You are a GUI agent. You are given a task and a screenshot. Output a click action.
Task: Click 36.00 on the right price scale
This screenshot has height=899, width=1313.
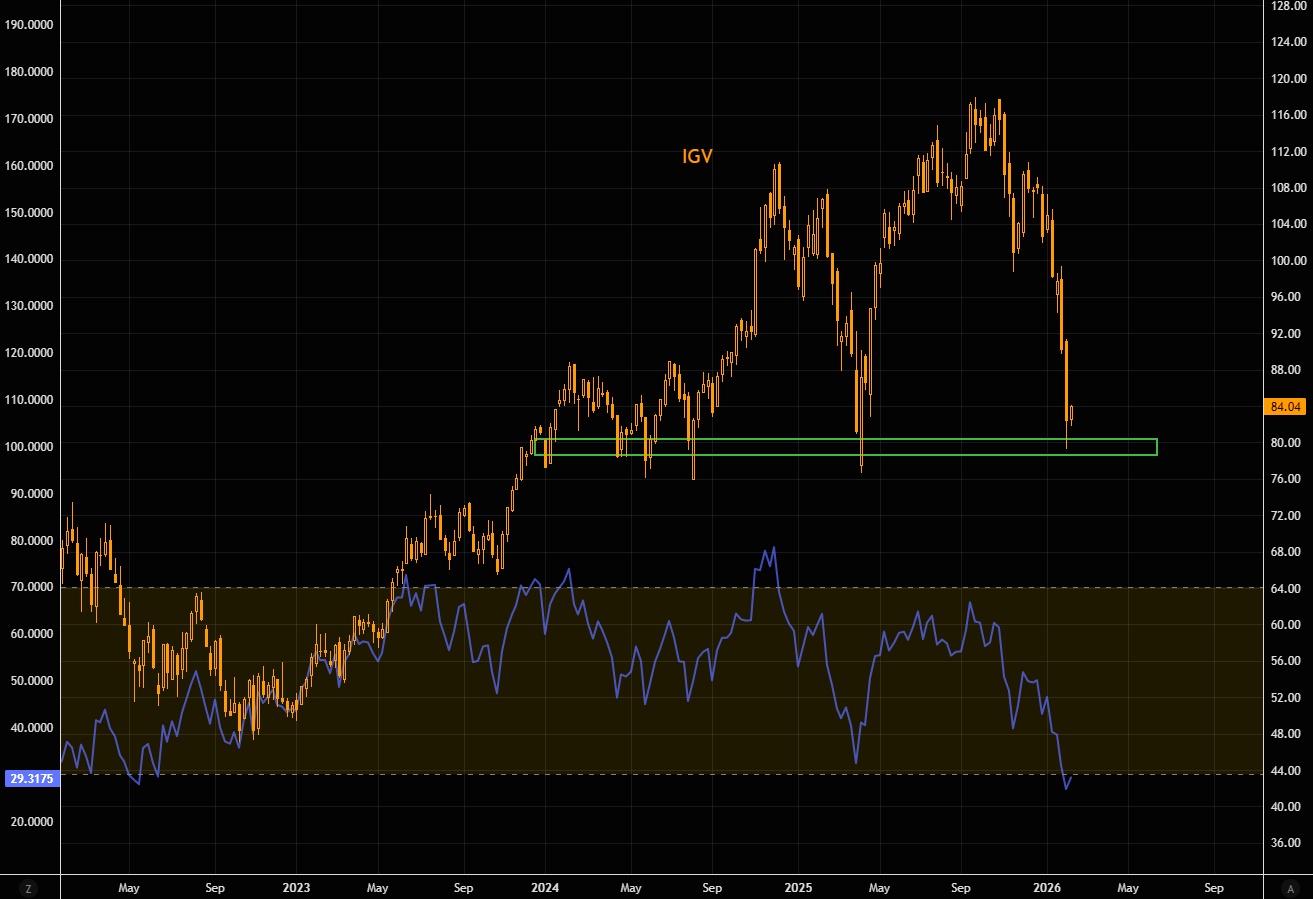(x=1285, y=843)
